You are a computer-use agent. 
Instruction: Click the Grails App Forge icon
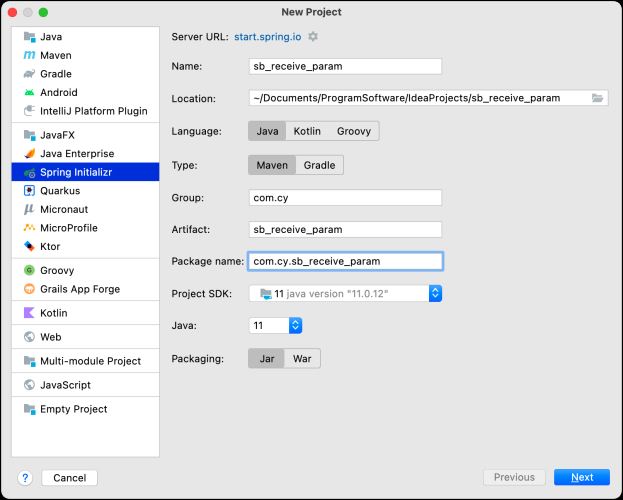point(29,289)
